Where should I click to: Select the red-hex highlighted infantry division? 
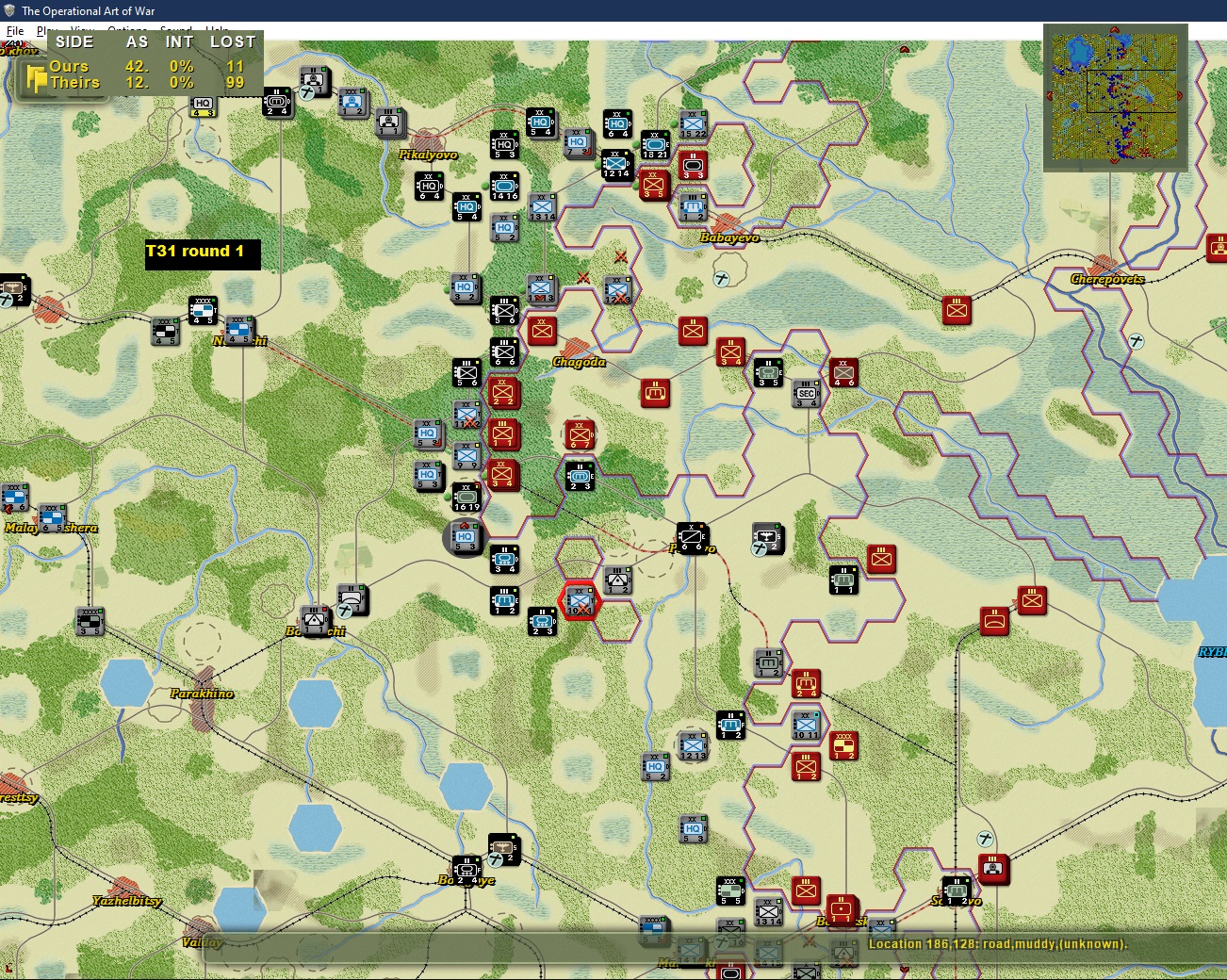point(580,601)
